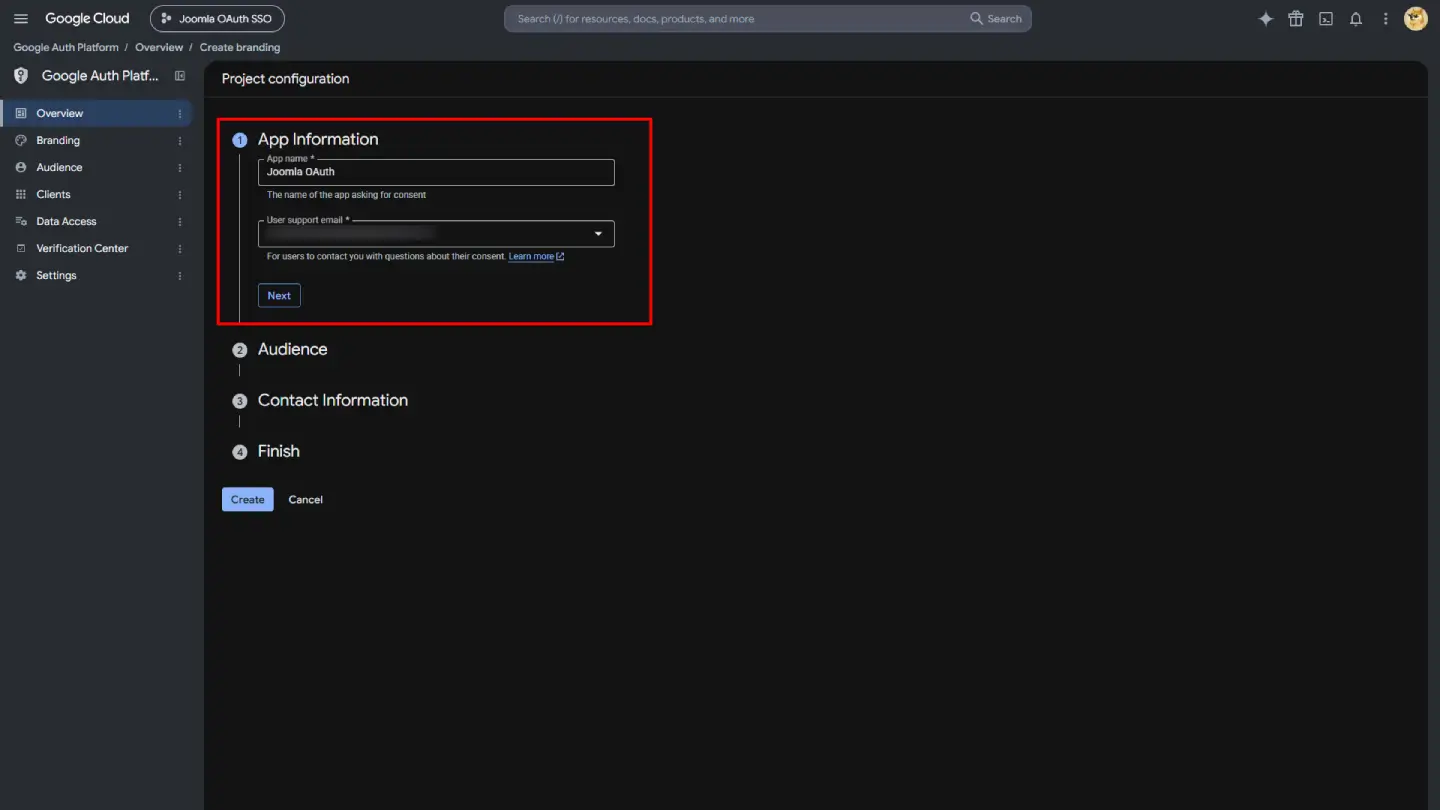This screenshot has height=810, width=1440.
Task: Click the Audience person icon
Action: tap(21, 168)
